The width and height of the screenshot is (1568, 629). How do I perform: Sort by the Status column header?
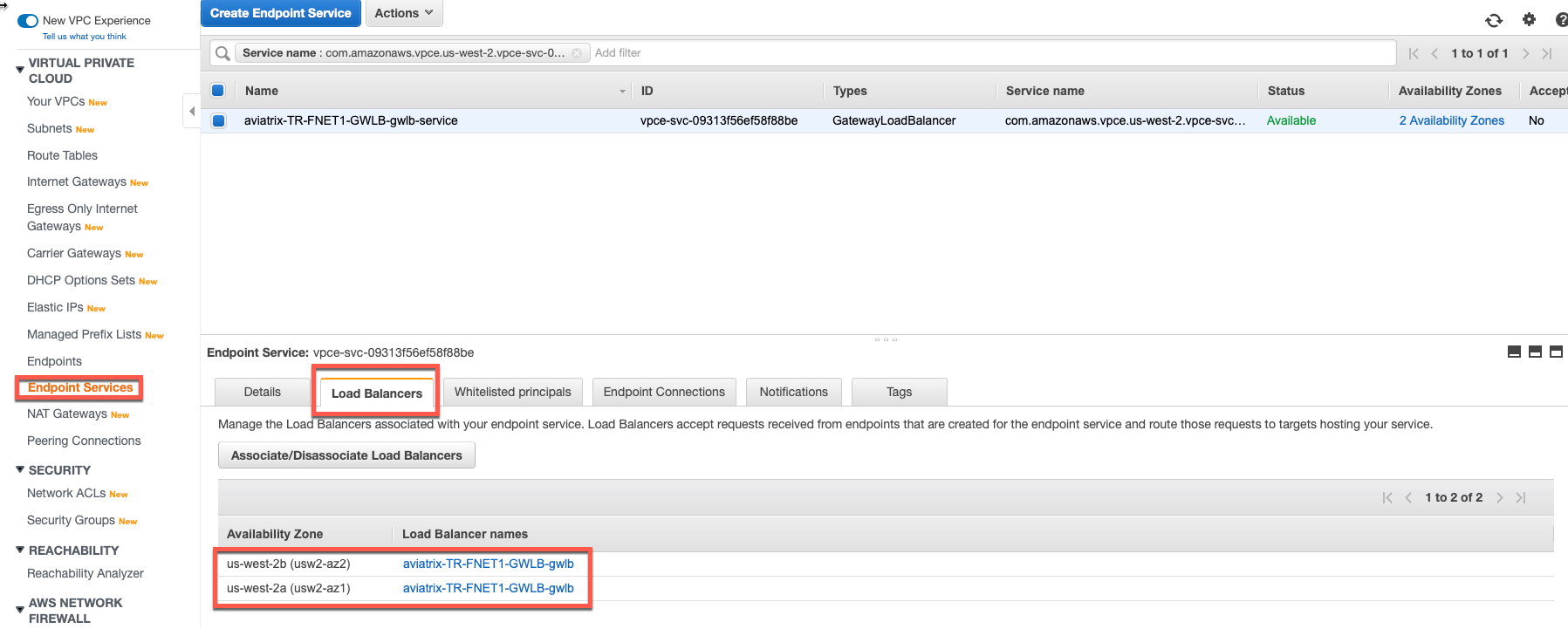click(x=1285, y=91)
